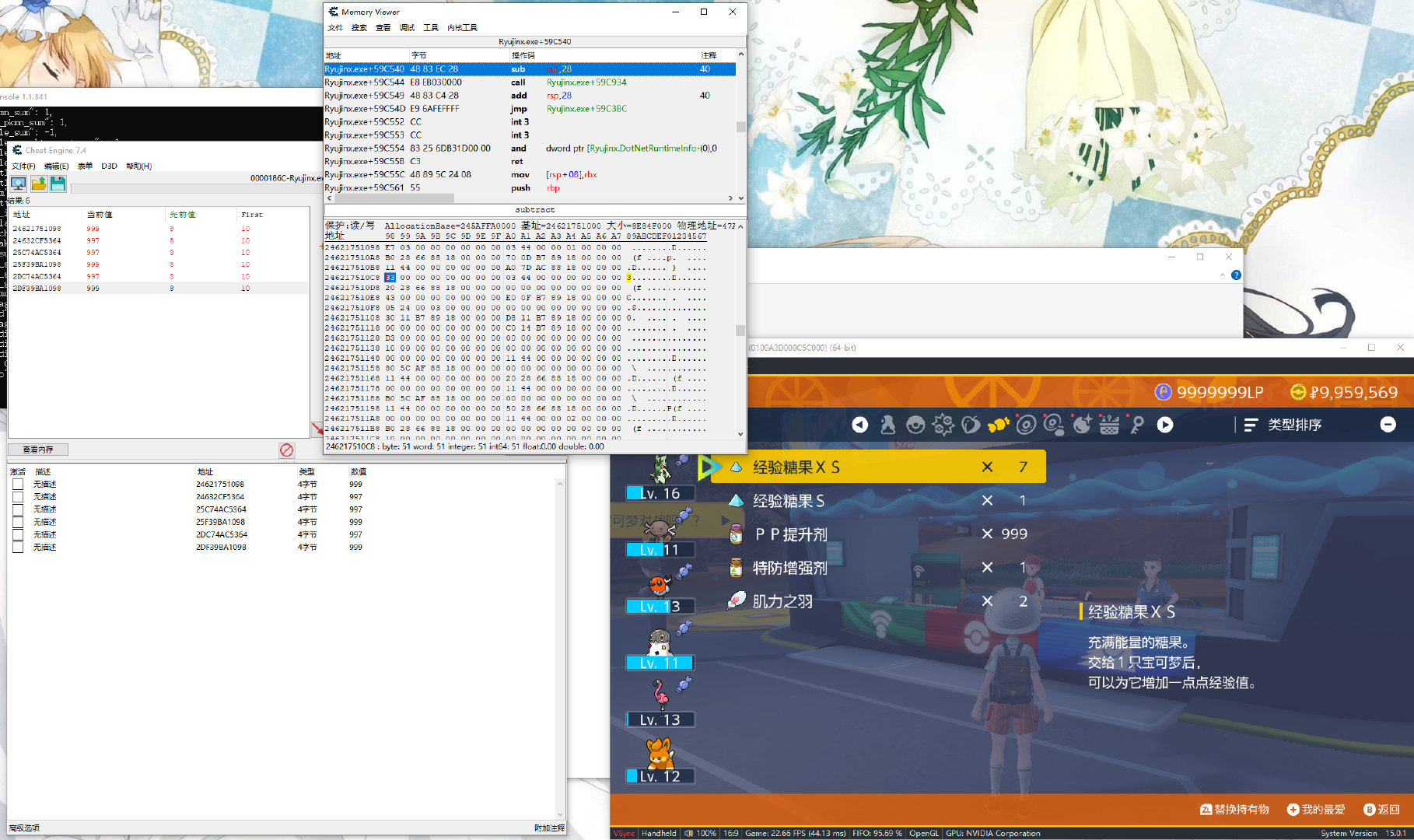Select the picnic basket bag pocket icon

1110,425
